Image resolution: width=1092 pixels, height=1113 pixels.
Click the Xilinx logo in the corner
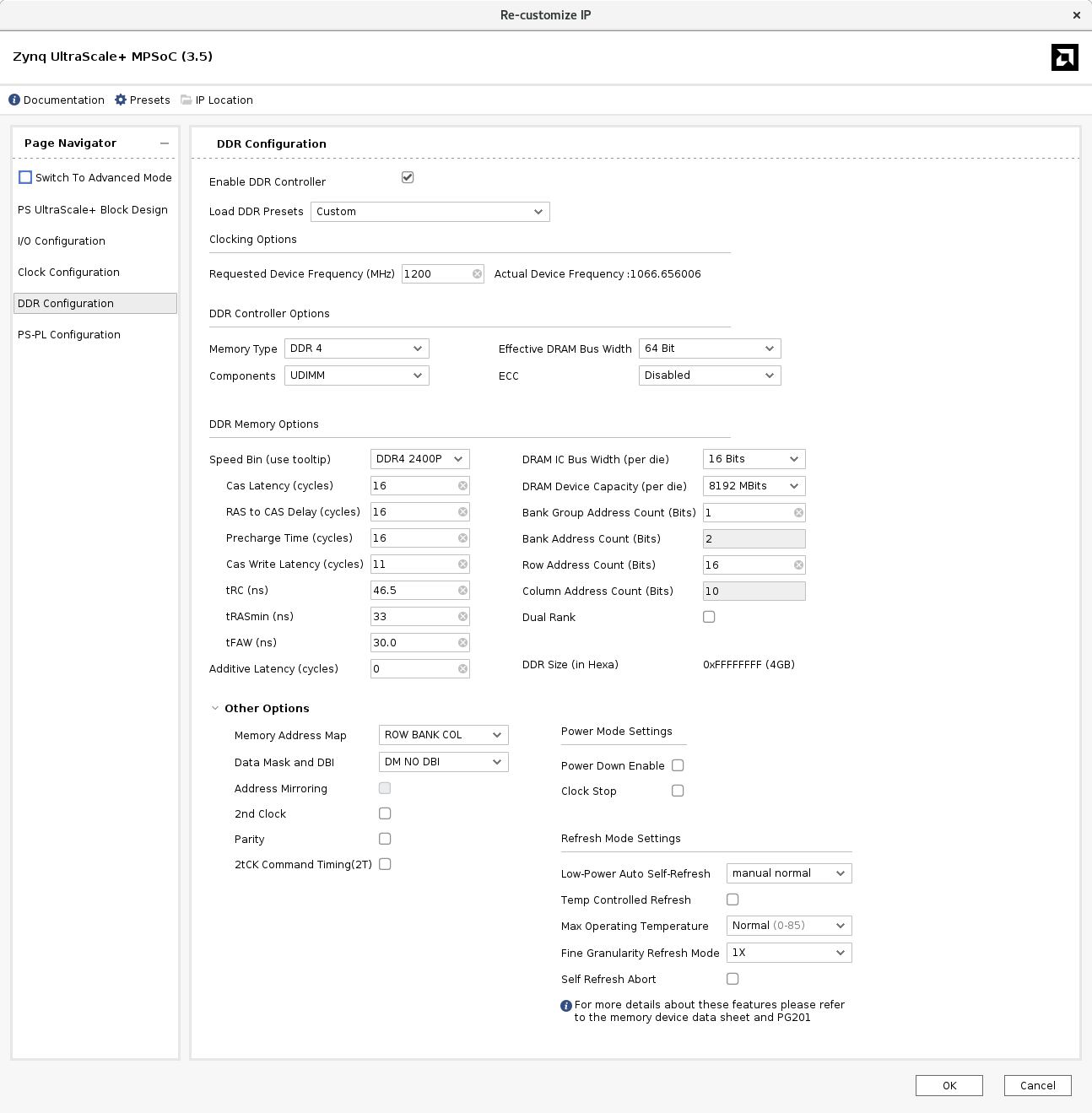[x=1065, y=57]
